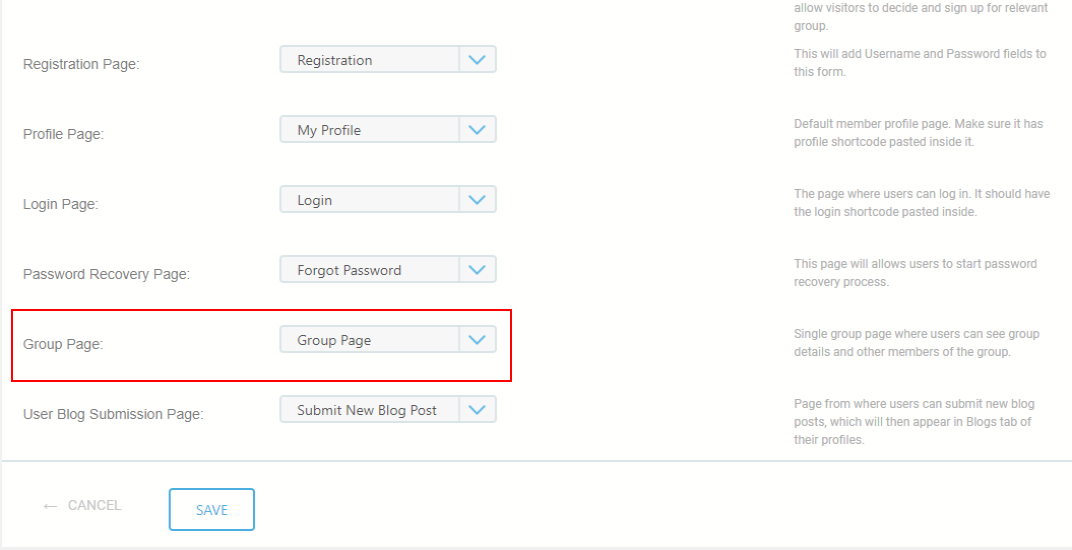Click the "Group Page:" field label
This screenshot has width=1072, height=550.
coord(63,344)
